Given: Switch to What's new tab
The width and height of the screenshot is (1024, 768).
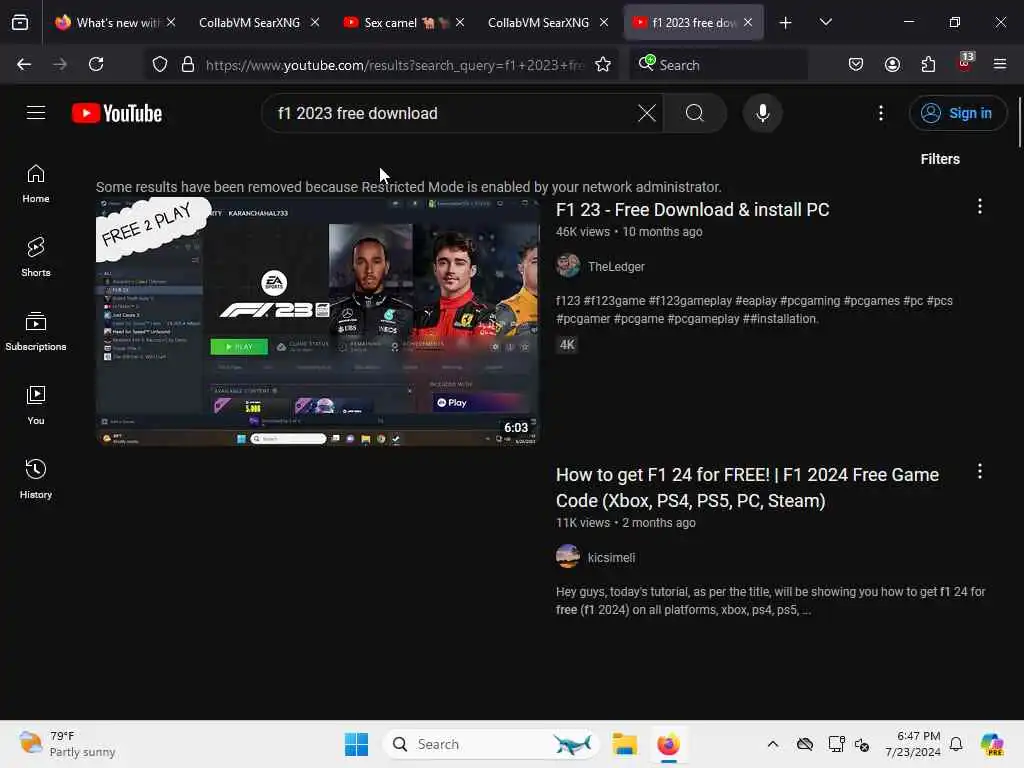Looking at the screenshot, I should [x=107, y=23].
